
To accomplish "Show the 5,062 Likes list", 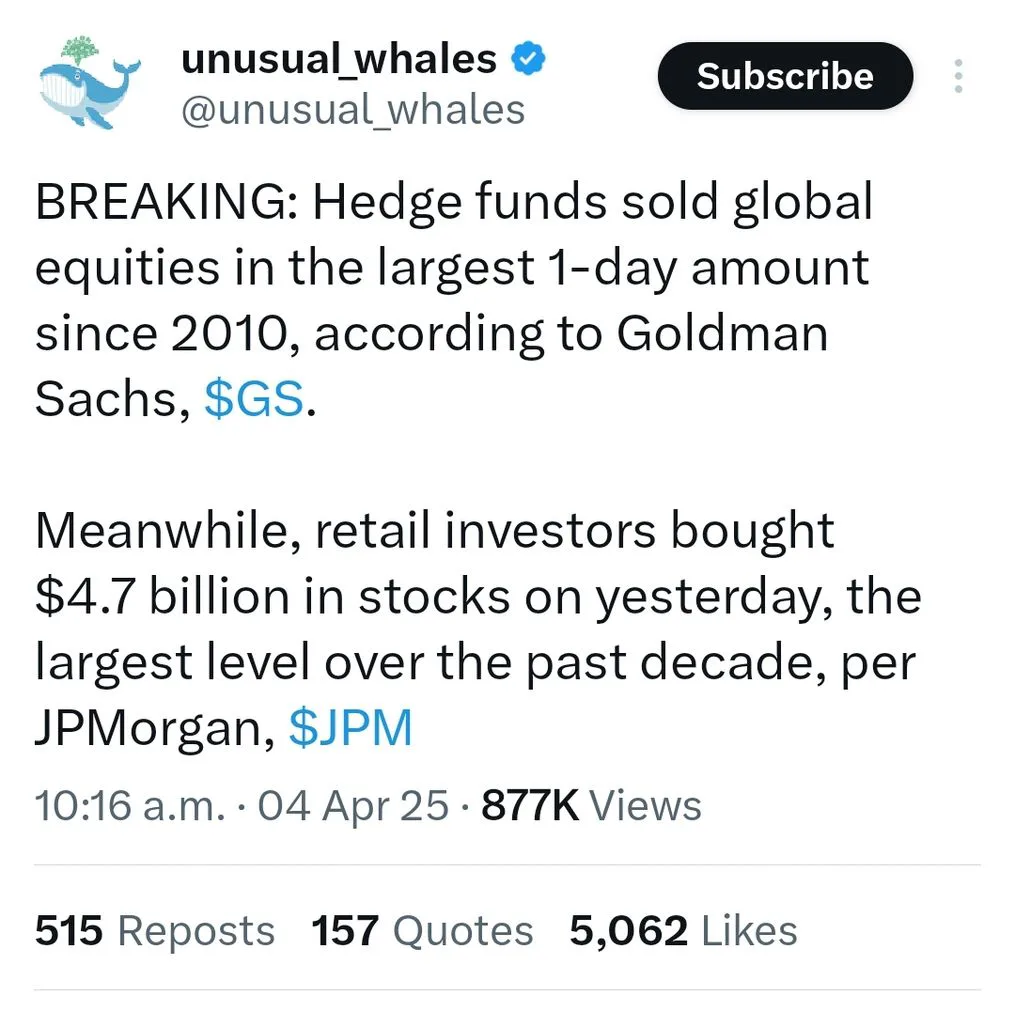I will 683,930.
